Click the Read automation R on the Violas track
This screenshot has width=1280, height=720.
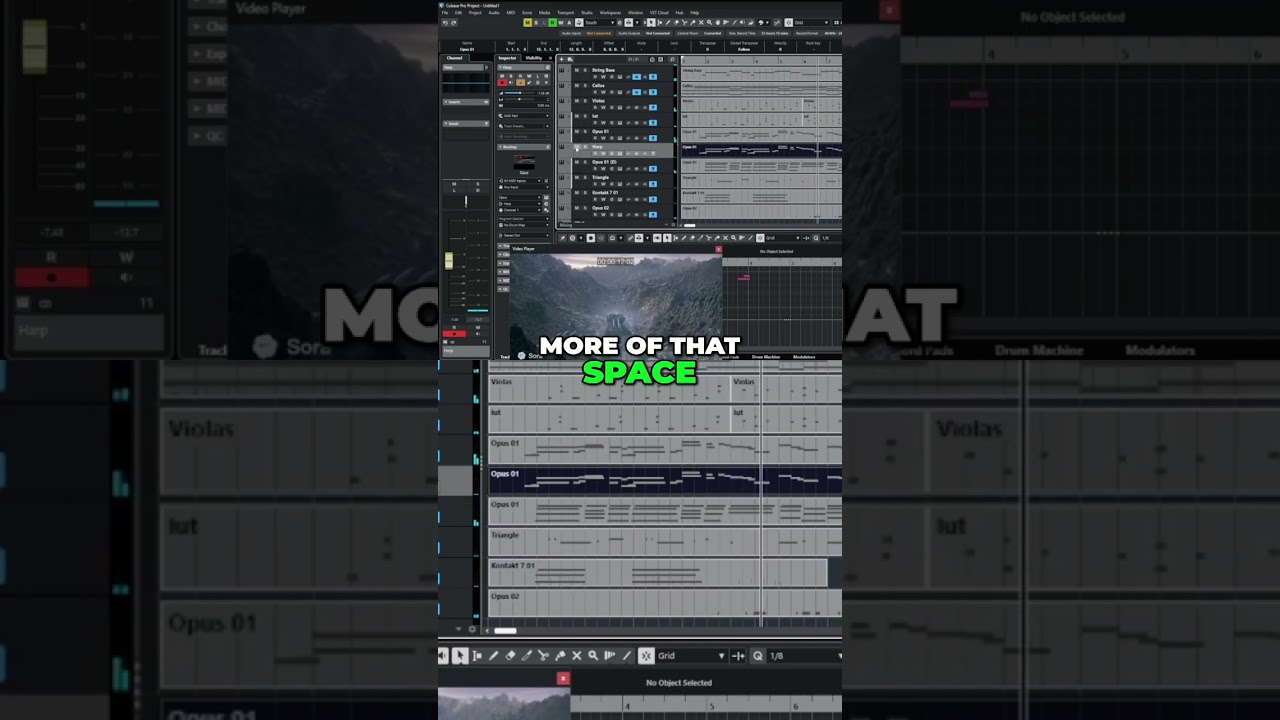point(595,107)
